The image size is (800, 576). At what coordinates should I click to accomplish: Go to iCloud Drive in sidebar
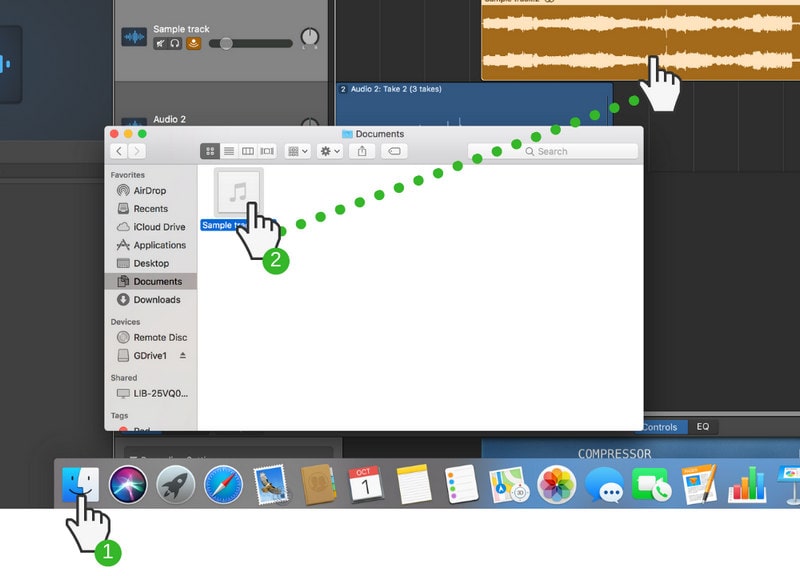[159, 227]
